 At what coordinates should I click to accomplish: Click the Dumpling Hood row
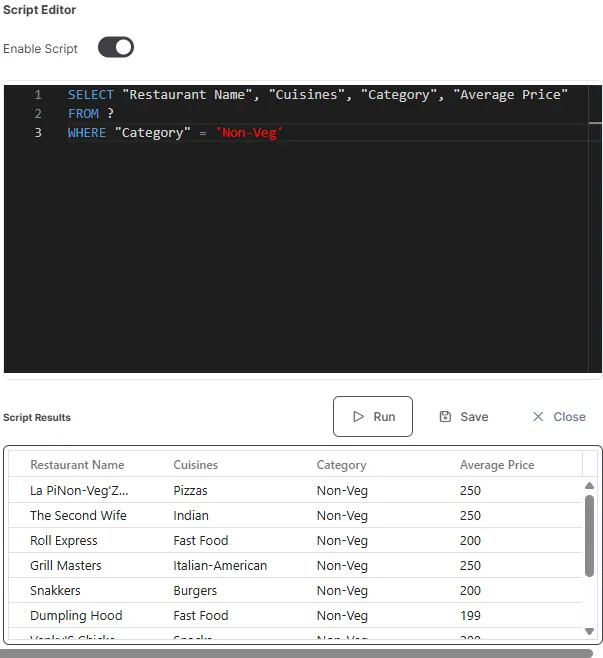tap(76, 616)
